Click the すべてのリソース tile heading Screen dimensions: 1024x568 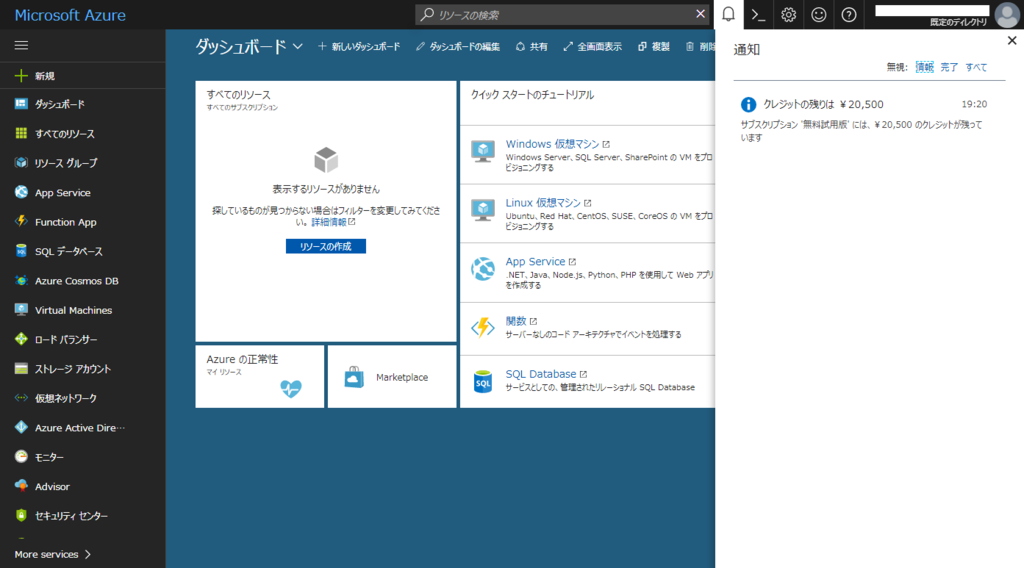click(x=238, y=95)
